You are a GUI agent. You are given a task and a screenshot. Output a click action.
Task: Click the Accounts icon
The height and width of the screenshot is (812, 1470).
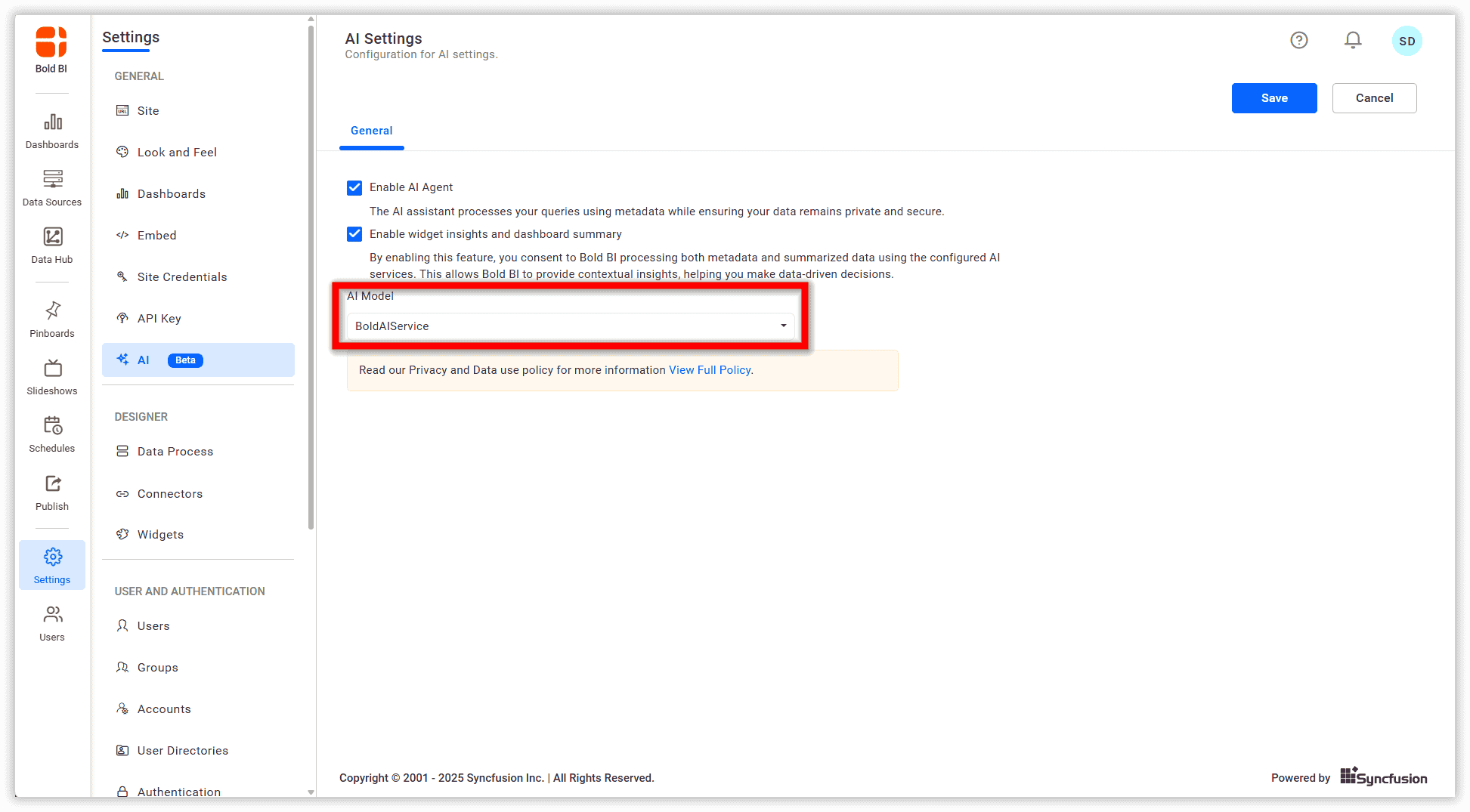[x=122, y=709]
